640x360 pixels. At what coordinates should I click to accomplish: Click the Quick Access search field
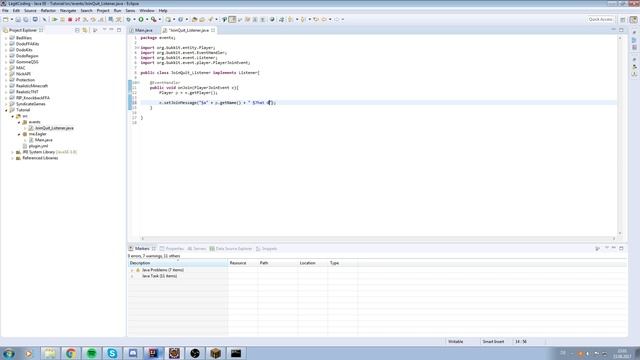pos(600,19)
